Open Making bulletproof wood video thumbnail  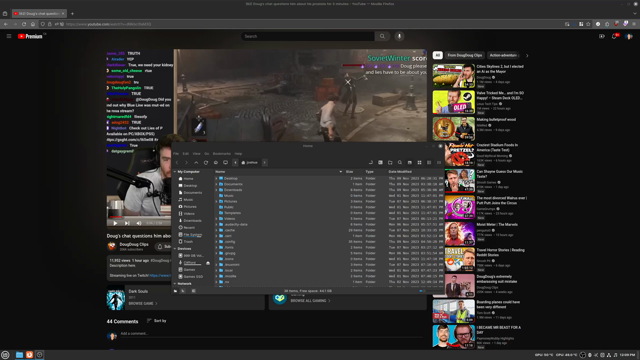pyautogui.click(x=454, y=129)
